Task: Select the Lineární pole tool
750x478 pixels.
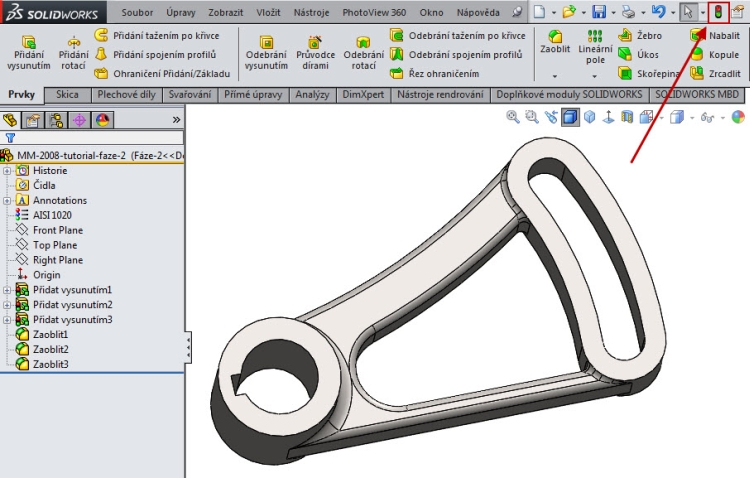Action: [x=595, y=47]
